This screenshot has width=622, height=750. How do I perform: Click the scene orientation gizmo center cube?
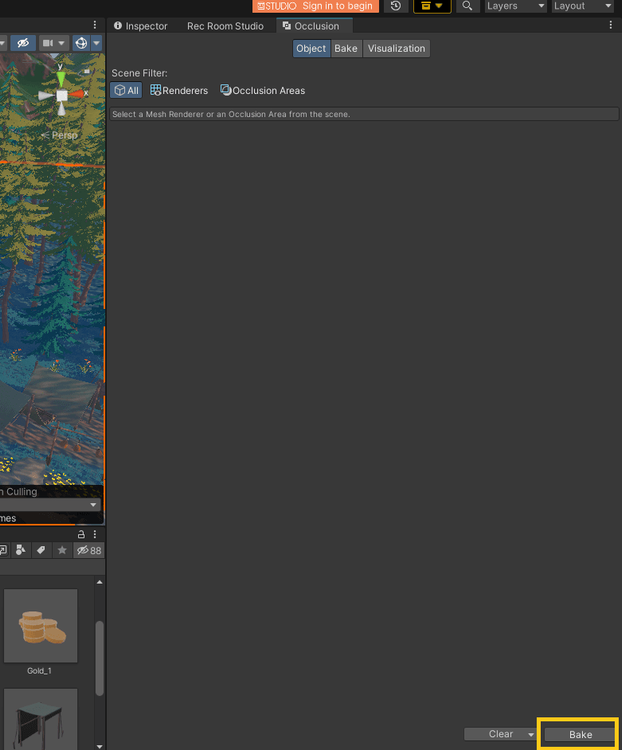pos(62,95)
